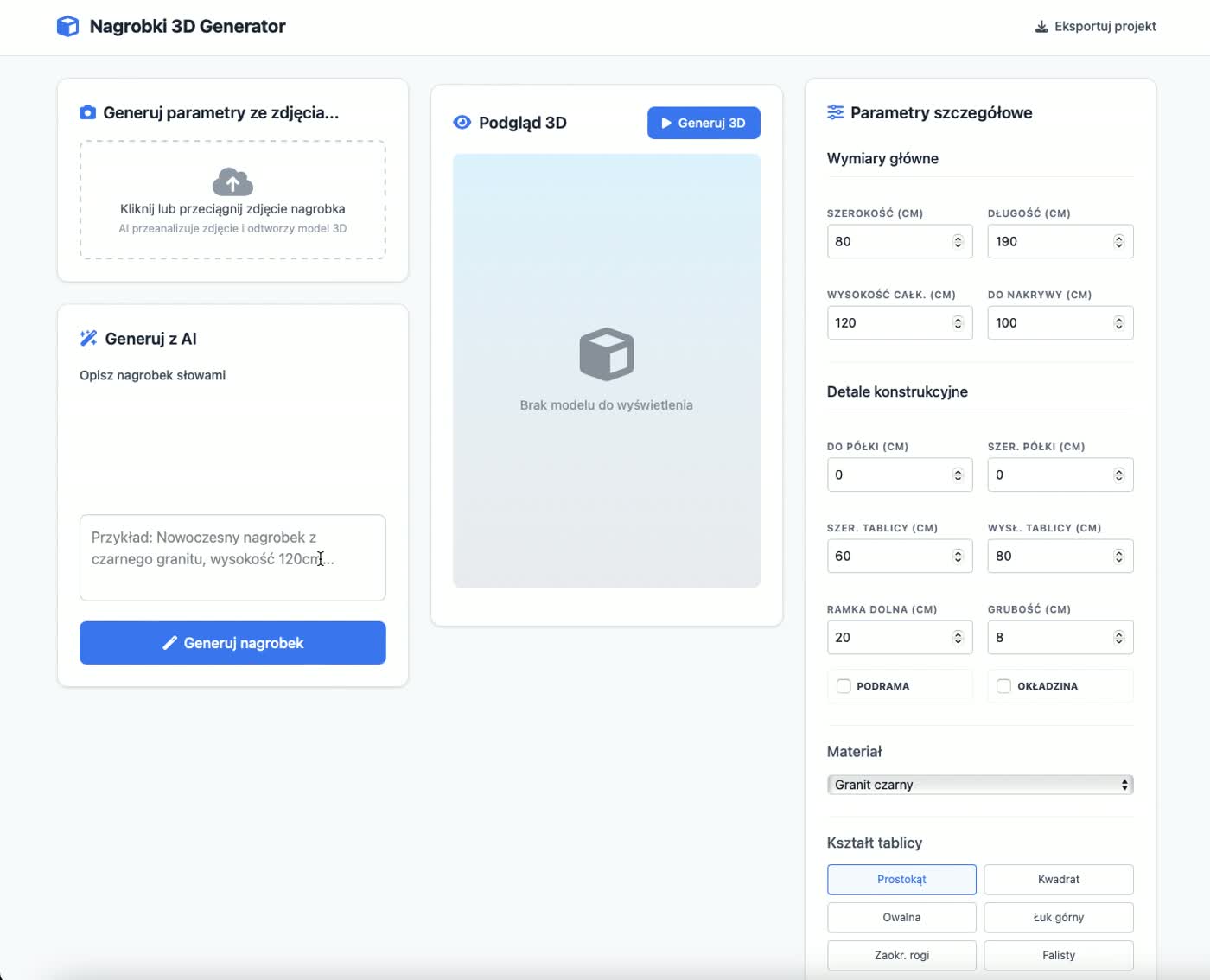Click the Grubość stepper arrows
This screenshot has height=980, width=1210.
click(x=1118, y=638)
